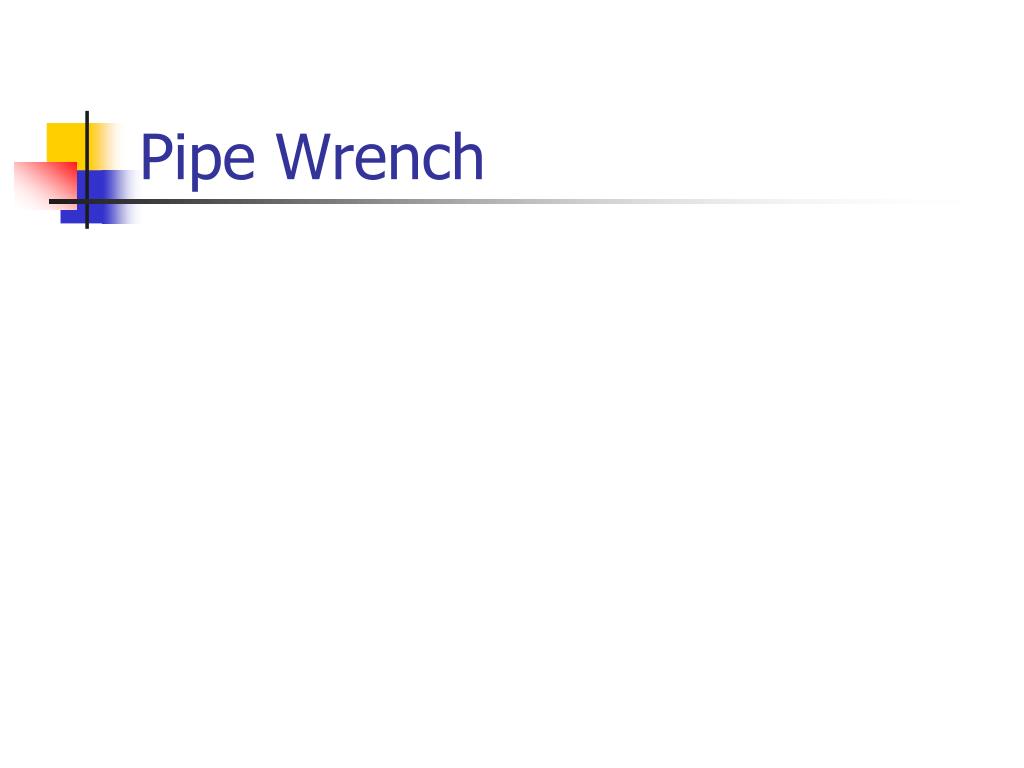
Task: Click the word "Wrench" in the title
Action: (x=379, y=156)
